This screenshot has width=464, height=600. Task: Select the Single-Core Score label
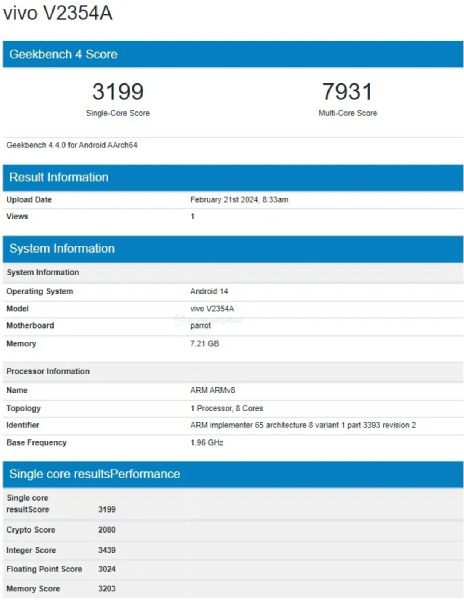[118, 113]
